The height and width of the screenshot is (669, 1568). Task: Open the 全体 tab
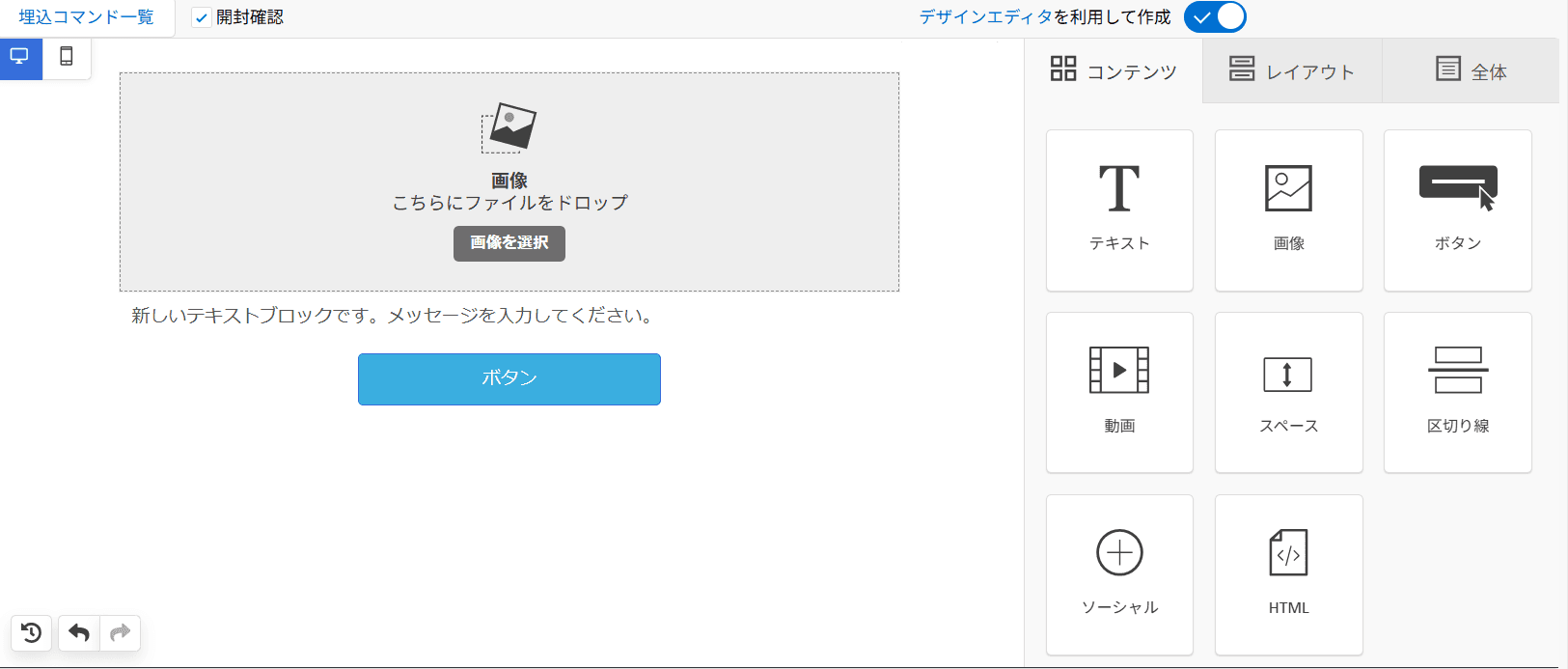pos(1471,70)
